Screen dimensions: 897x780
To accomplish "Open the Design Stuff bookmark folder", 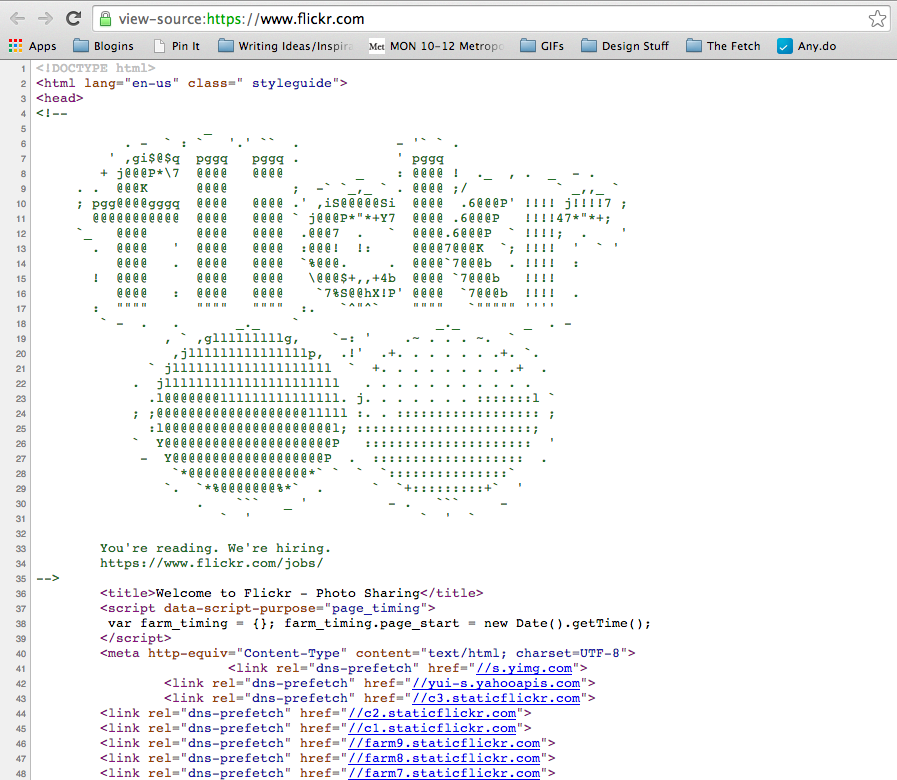I will tap(625, 46).
